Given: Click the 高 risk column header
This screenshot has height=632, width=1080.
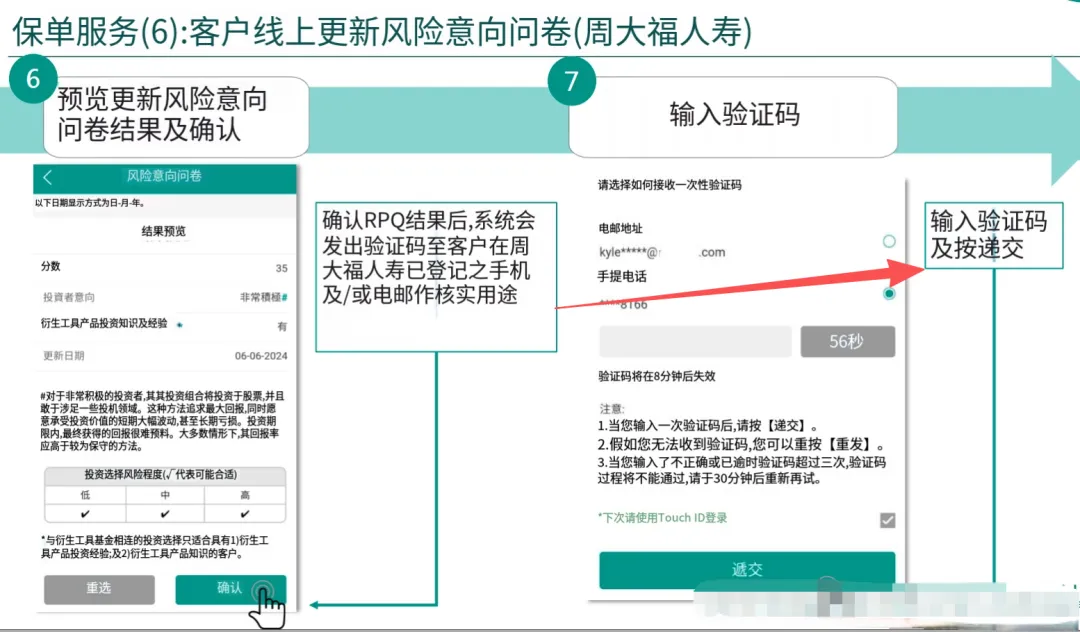Looking at the screenshot, I should [245, 495].
